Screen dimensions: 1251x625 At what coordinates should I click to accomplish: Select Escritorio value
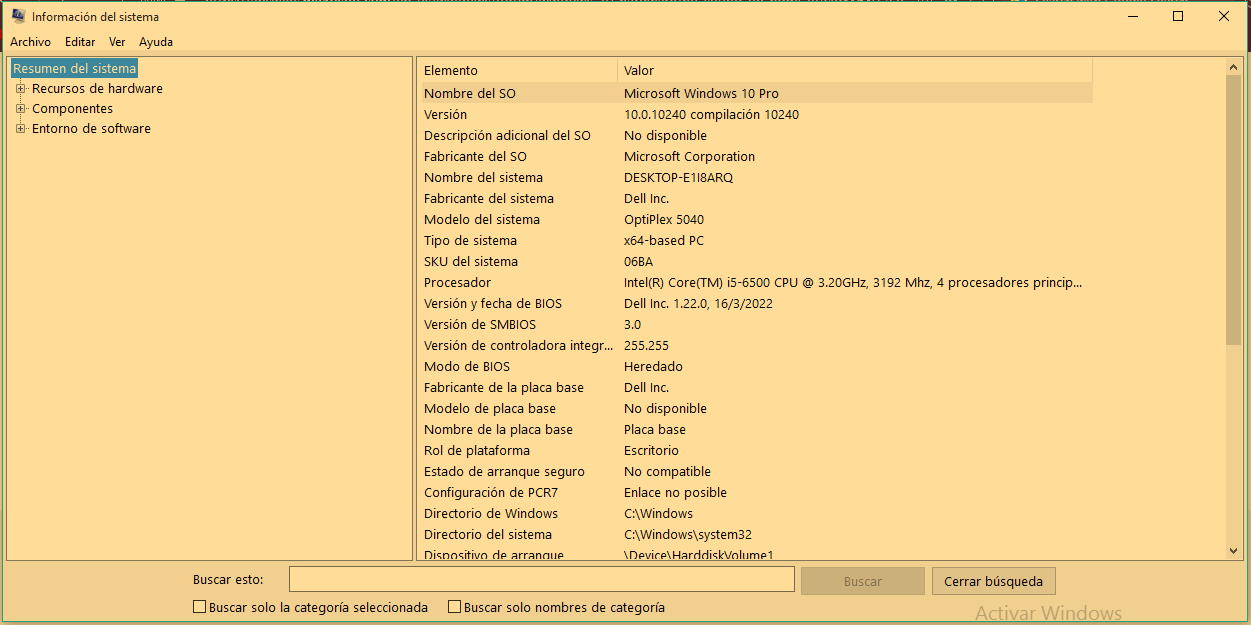(x=651, y=450)
